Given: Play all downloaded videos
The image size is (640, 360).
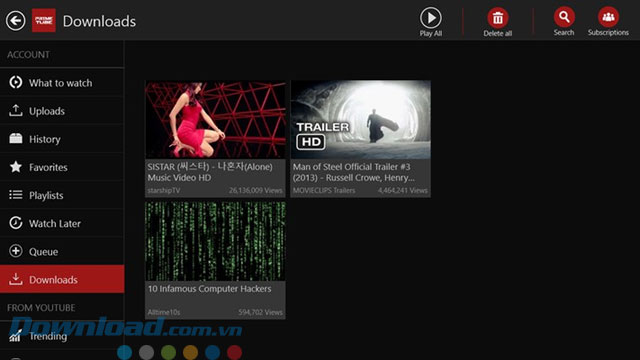Looking at the screenshot, I should point(431,18).
